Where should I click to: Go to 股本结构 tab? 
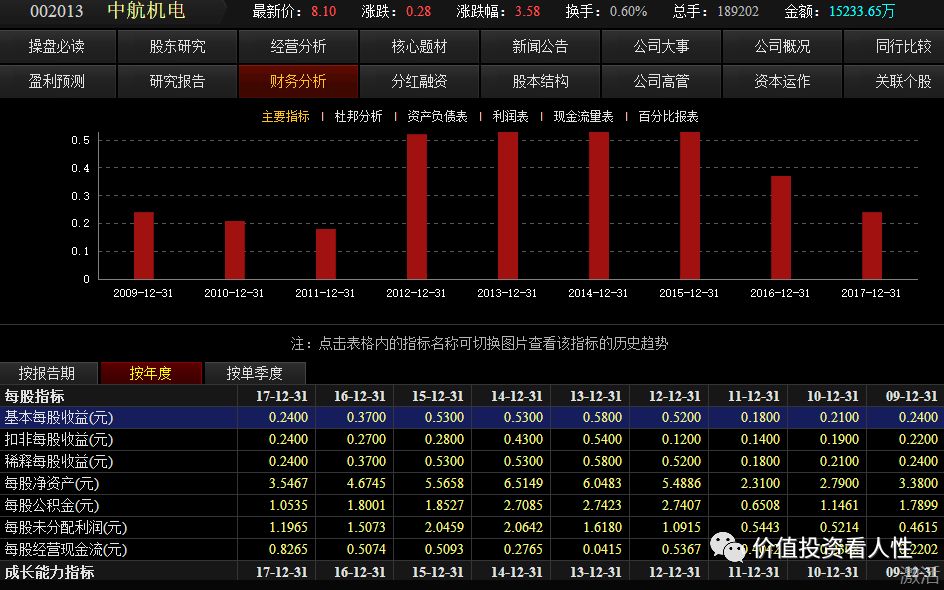pos(541,81)
